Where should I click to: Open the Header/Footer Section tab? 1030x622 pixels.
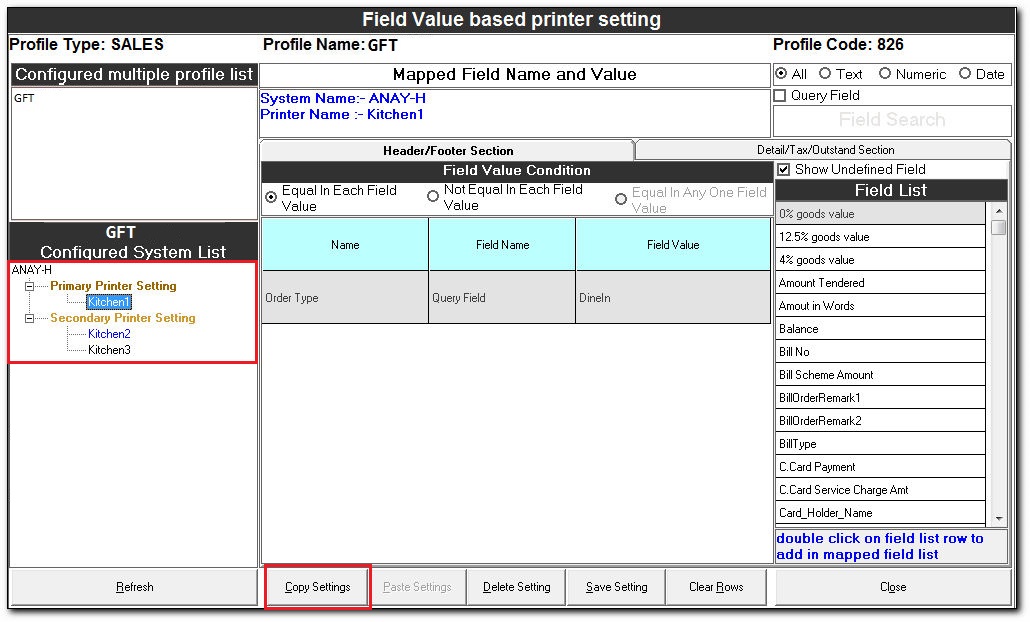pos(448,150)
